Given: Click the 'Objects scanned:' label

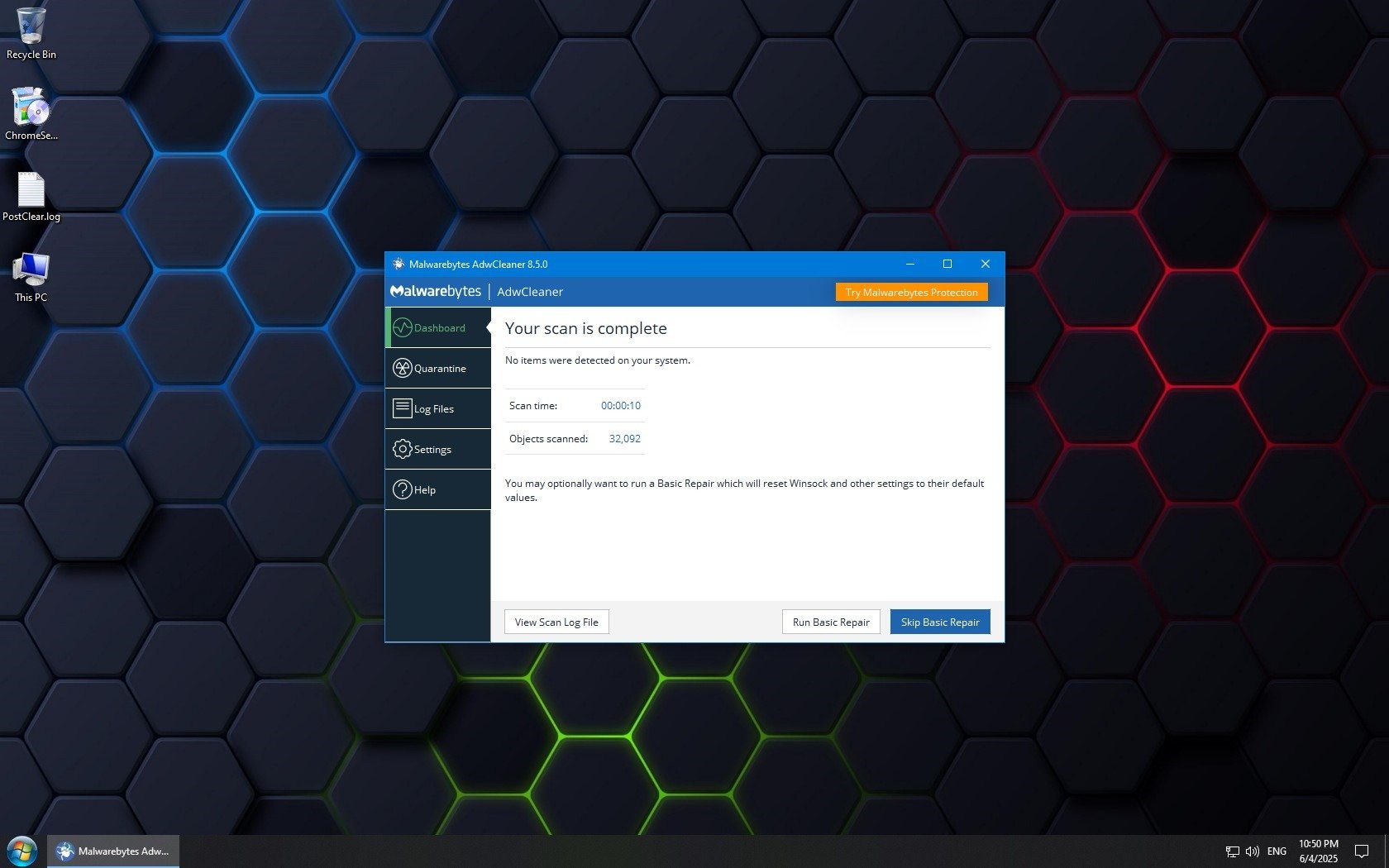Looking at the screenshot, I should (x=549, y=439).
